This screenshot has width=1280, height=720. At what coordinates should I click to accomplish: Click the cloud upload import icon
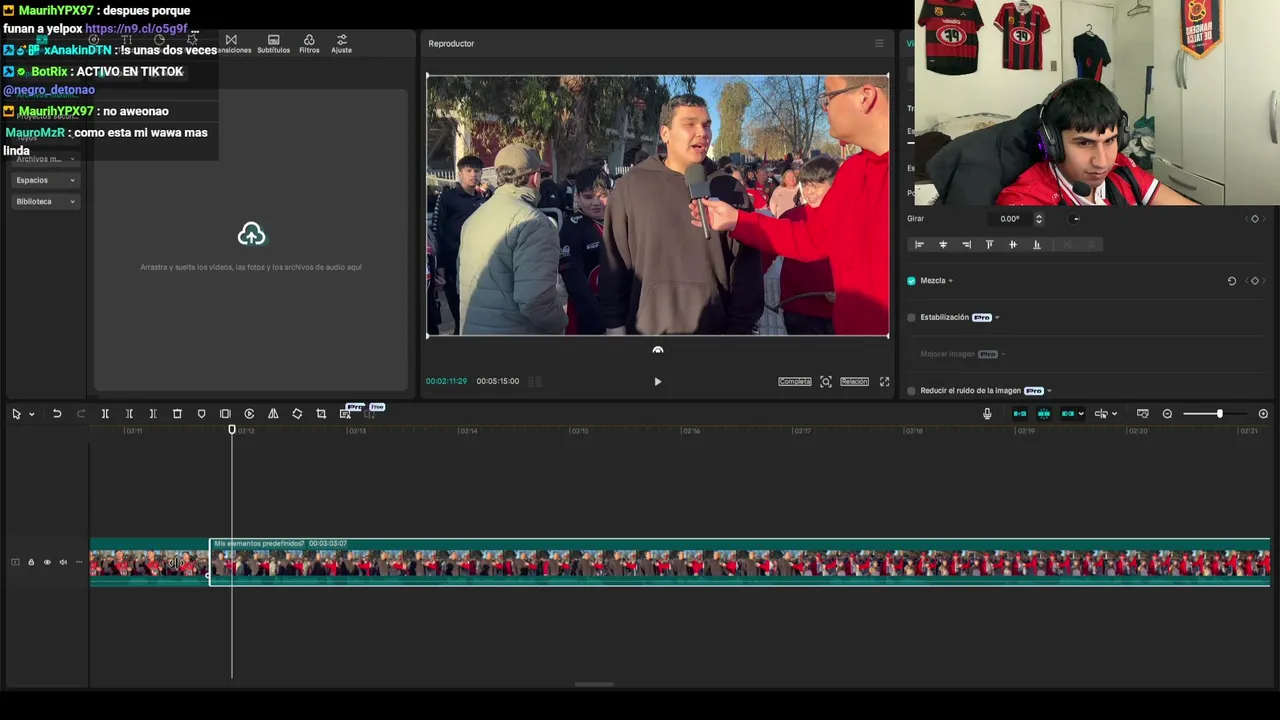pos(251,234)
